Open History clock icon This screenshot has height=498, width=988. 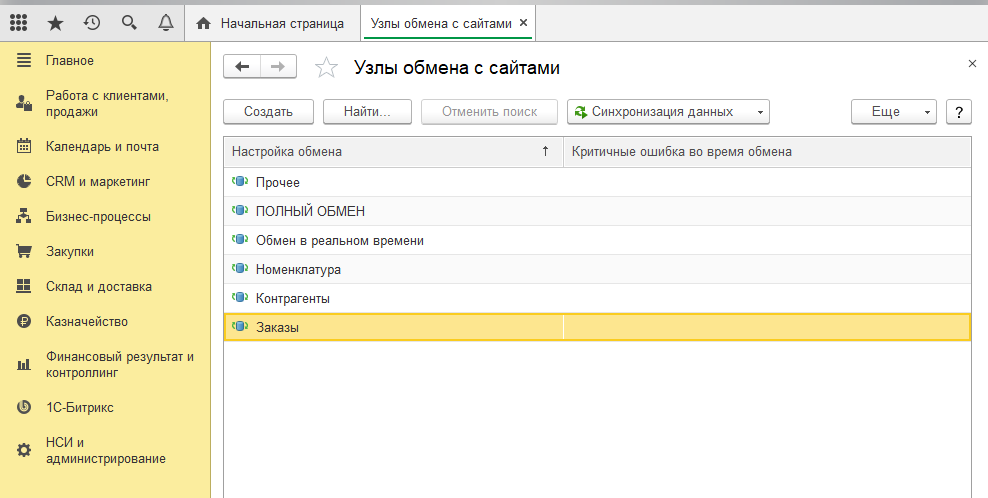(x=92, y=23)
